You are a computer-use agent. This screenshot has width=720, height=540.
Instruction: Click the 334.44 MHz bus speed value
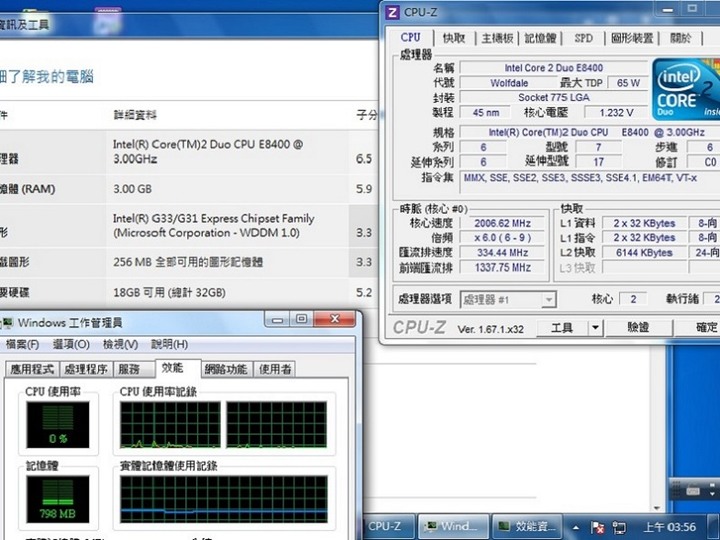tap(502, 253)
